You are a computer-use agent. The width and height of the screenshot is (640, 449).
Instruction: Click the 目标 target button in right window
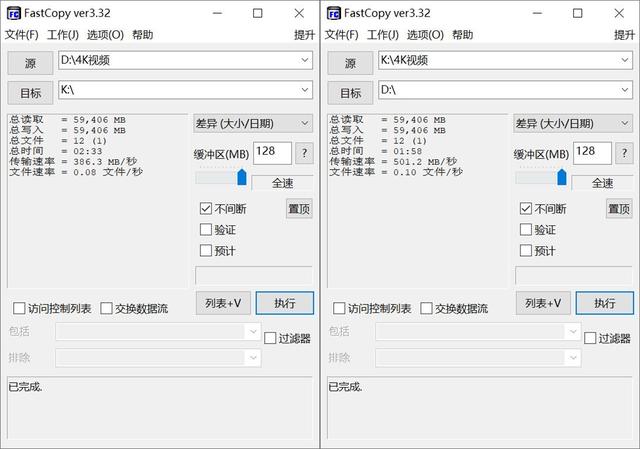pyautogui.click(x=350, y=93)
